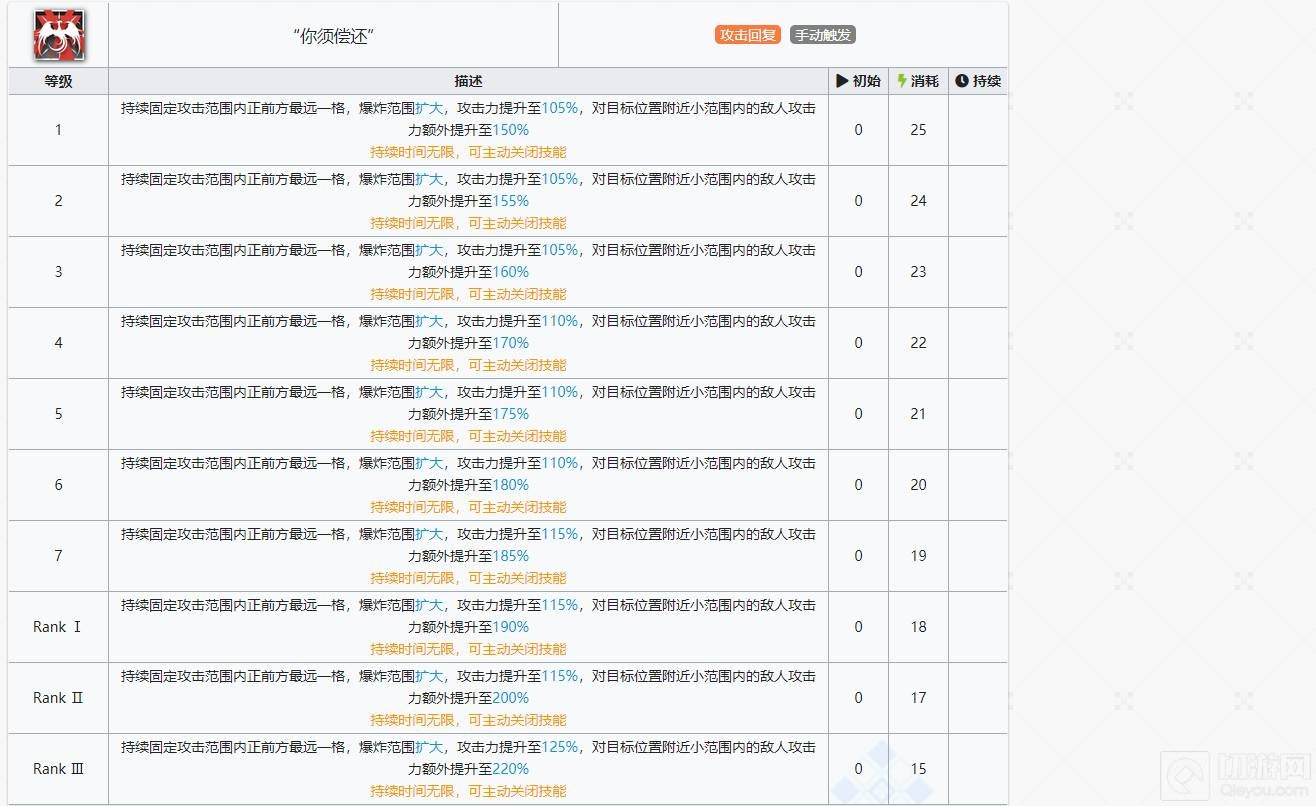Click the 150% value in level 1 description

click(x=510, y=130)
